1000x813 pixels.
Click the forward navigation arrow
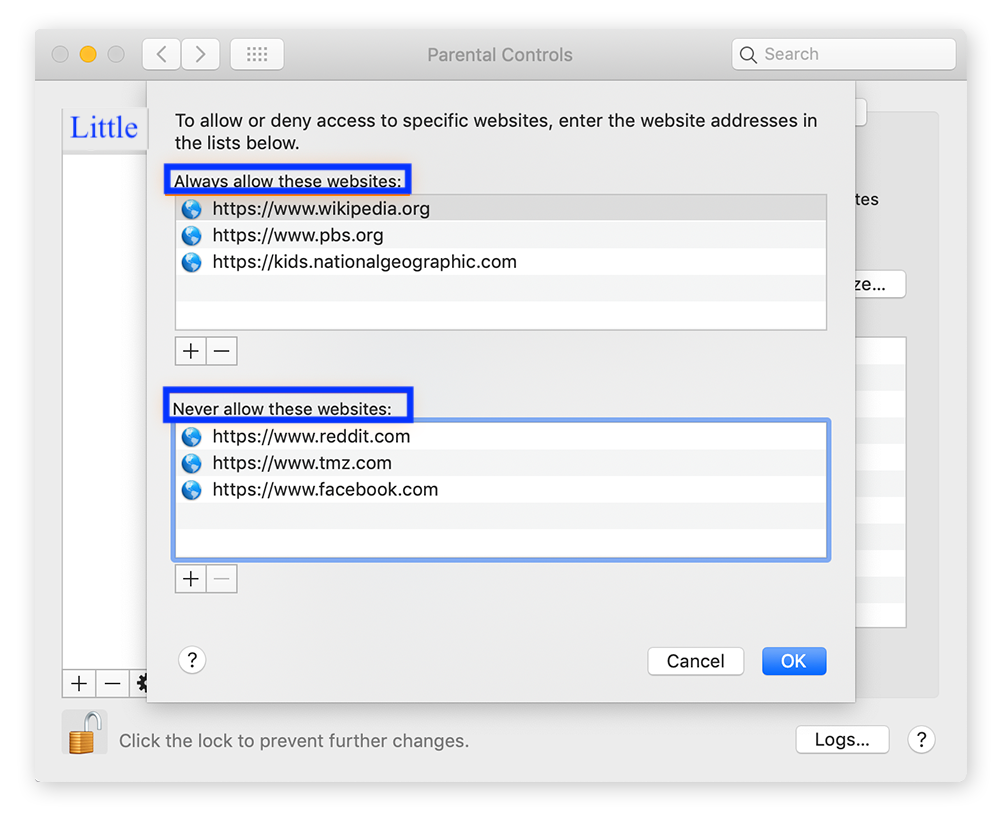pyautogui.click(x=199, y=54)
